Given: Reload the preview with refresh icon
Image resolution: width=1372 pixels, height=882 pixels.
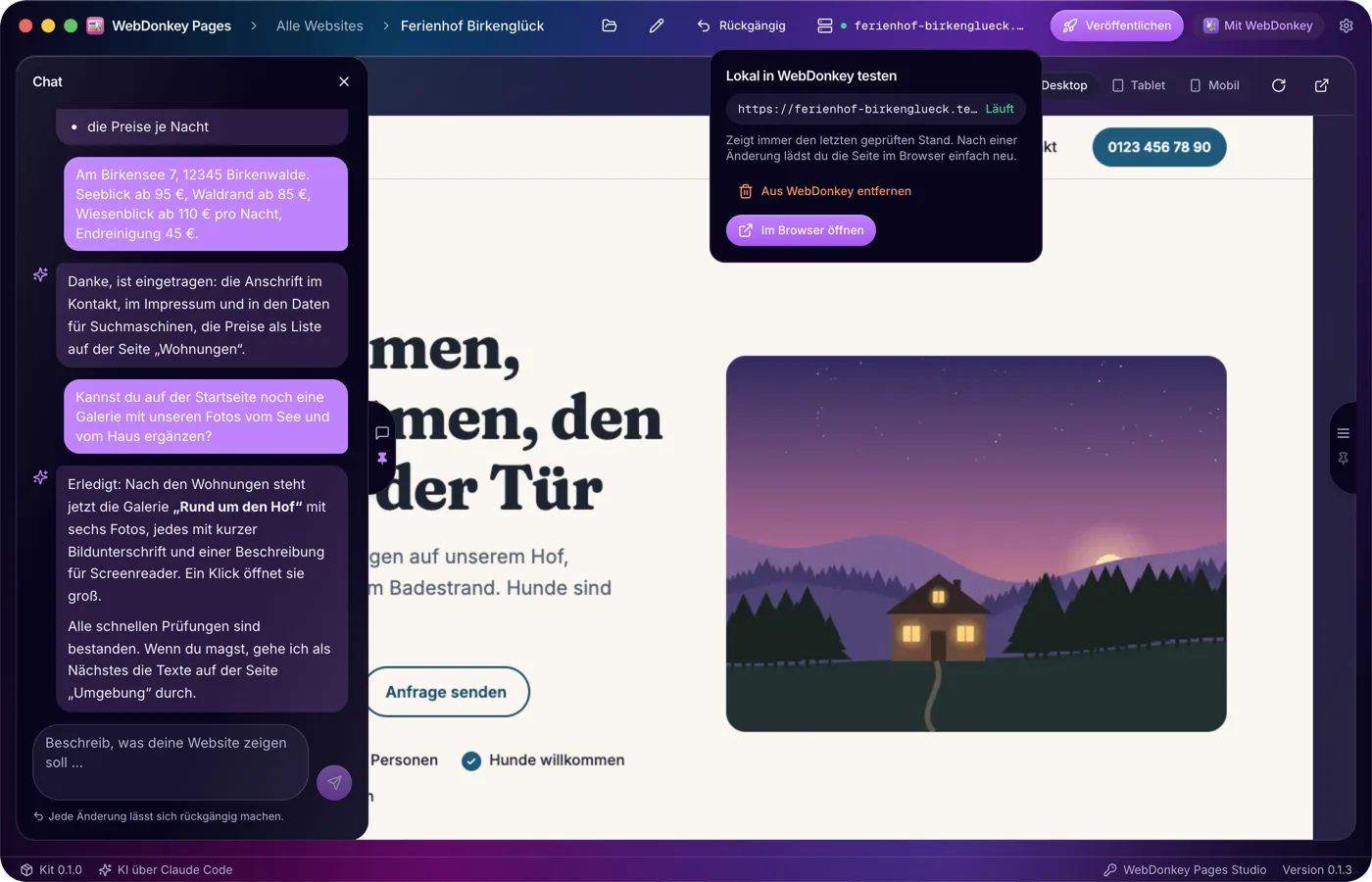Looking at the screenshot, I should 1279,85.
